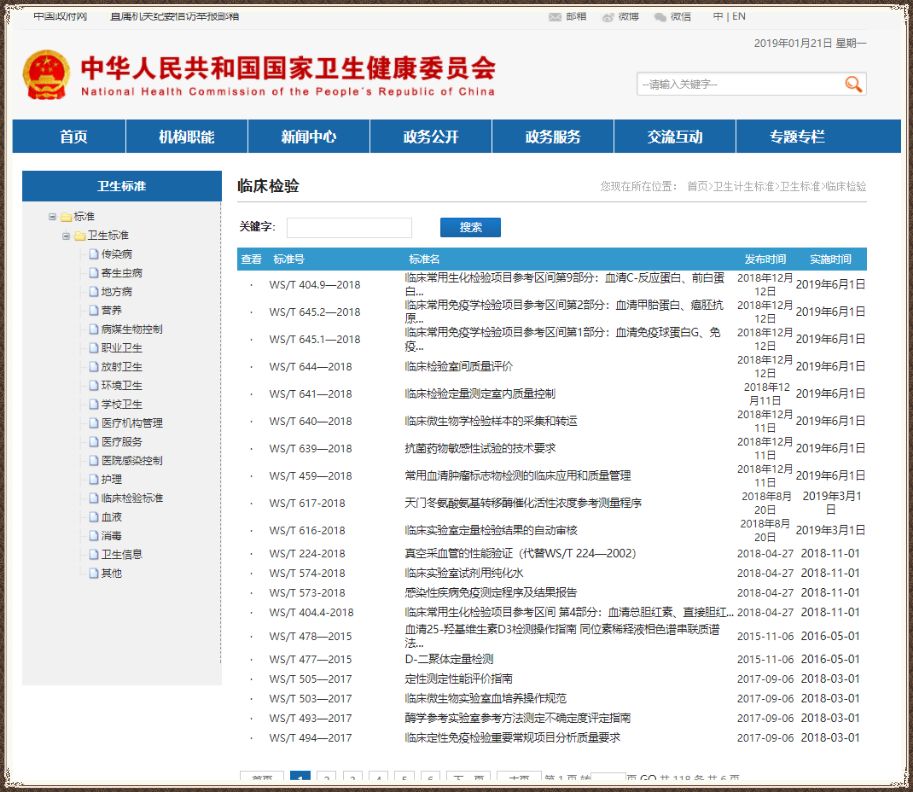Screen dimensions: 913x792
Task: Open the 政务服务 navigation menu
Action: (x=553, y=137)
